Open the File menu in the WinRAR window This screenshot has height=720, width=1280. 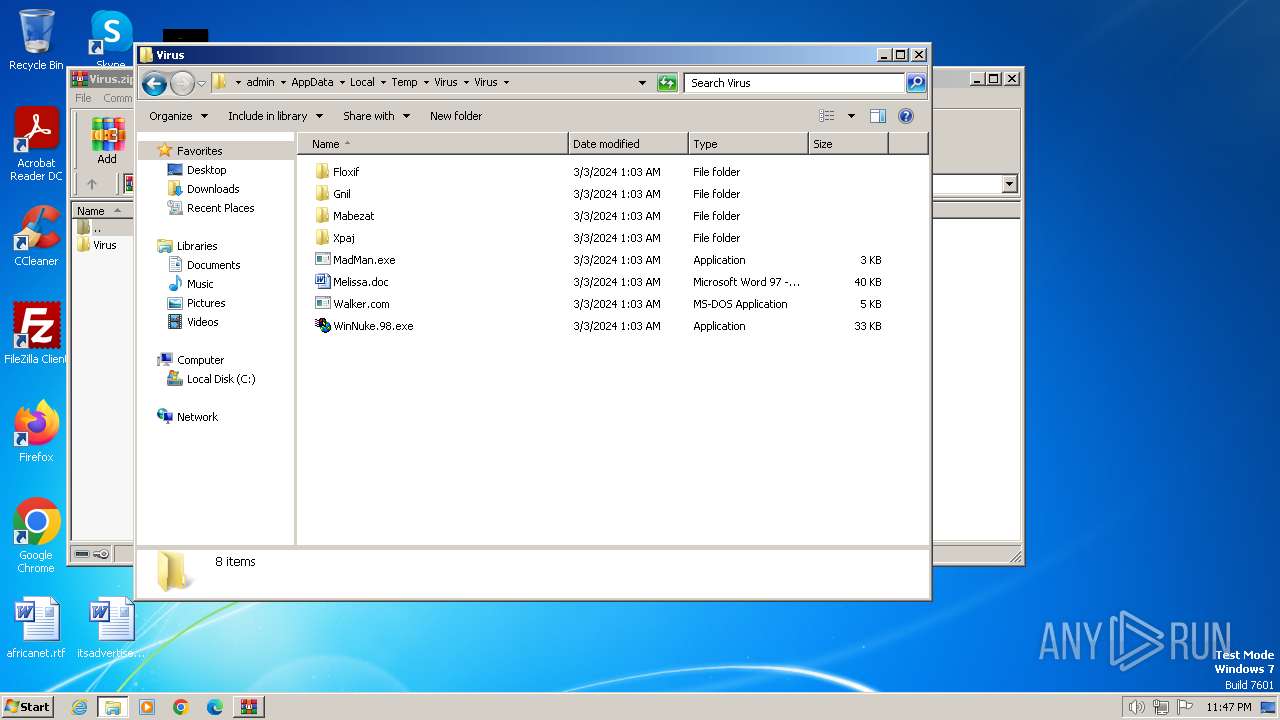tap(83, 98)
